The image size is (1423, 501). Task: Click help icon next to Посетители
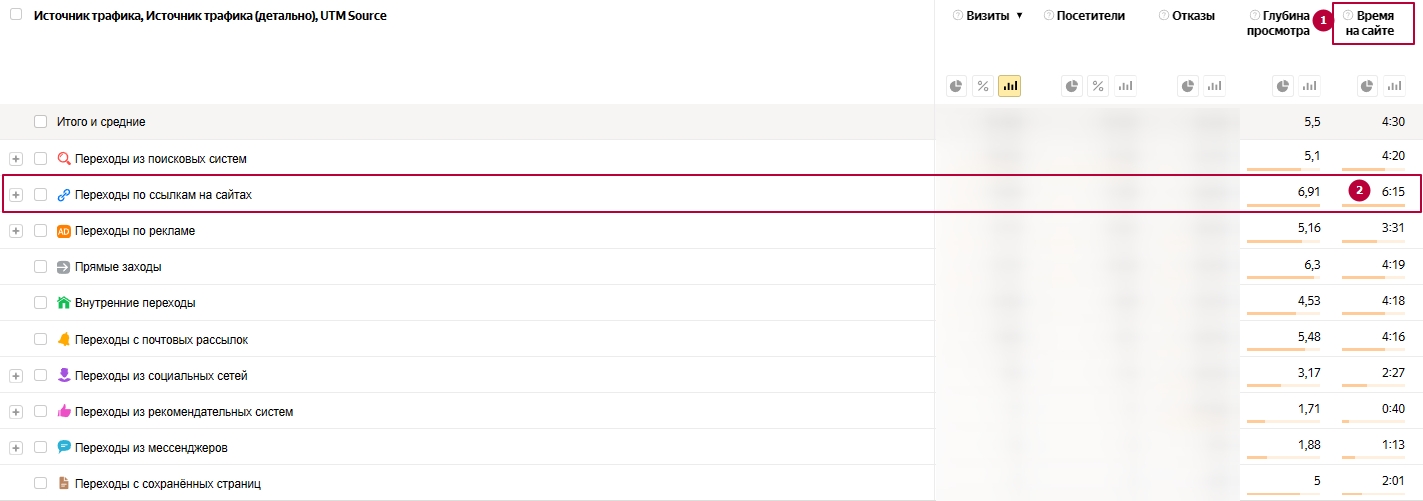tap(1048, 16)
